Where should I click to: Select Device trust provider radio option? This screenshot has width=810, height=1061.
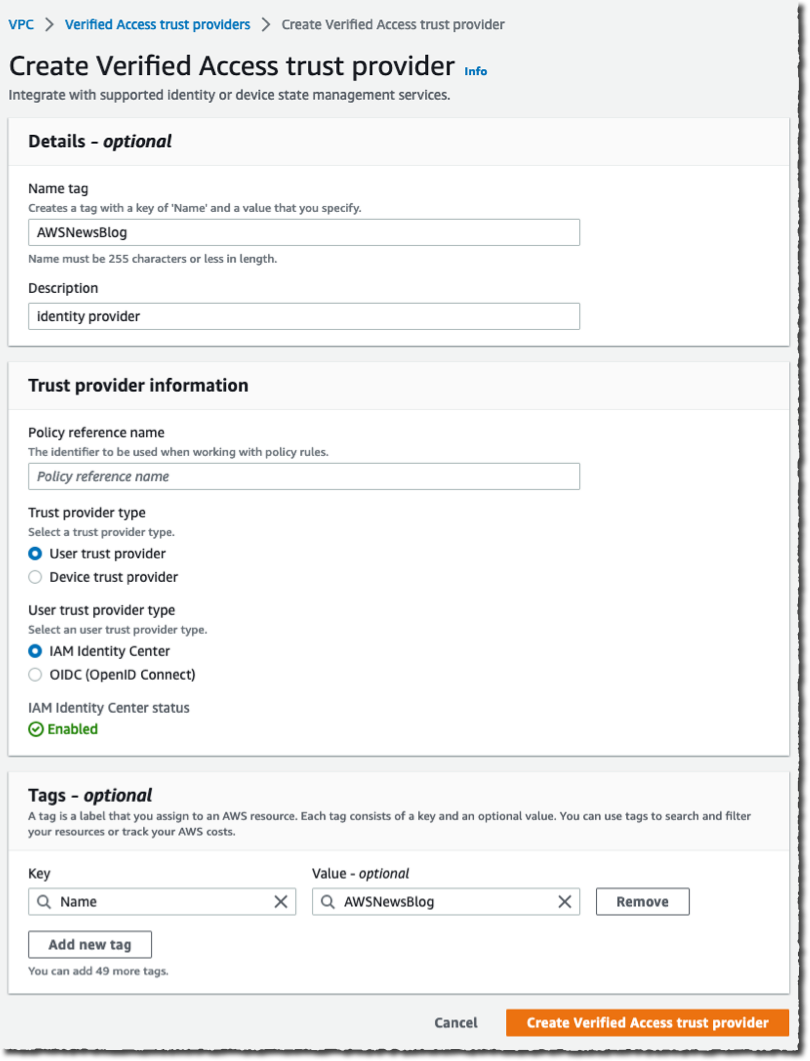(36, 577)
